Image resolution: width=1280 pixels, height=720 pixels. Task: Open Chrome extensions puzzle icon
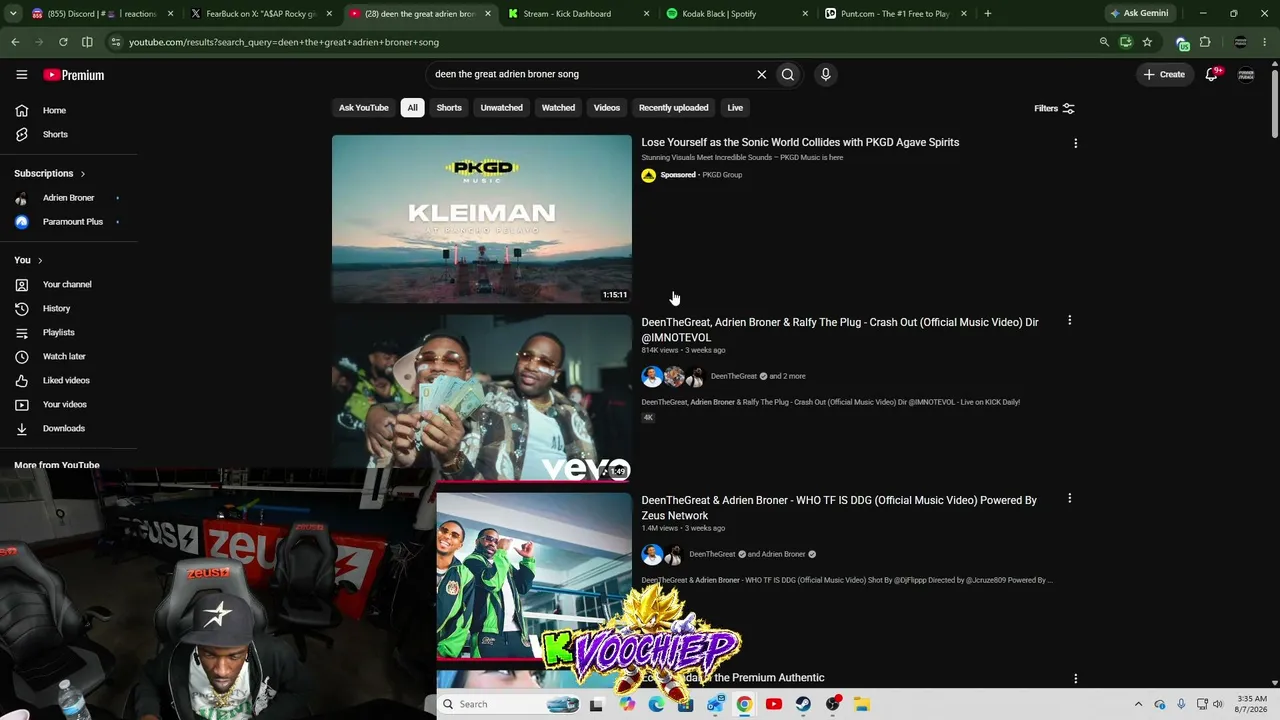tap(1205, 42)
